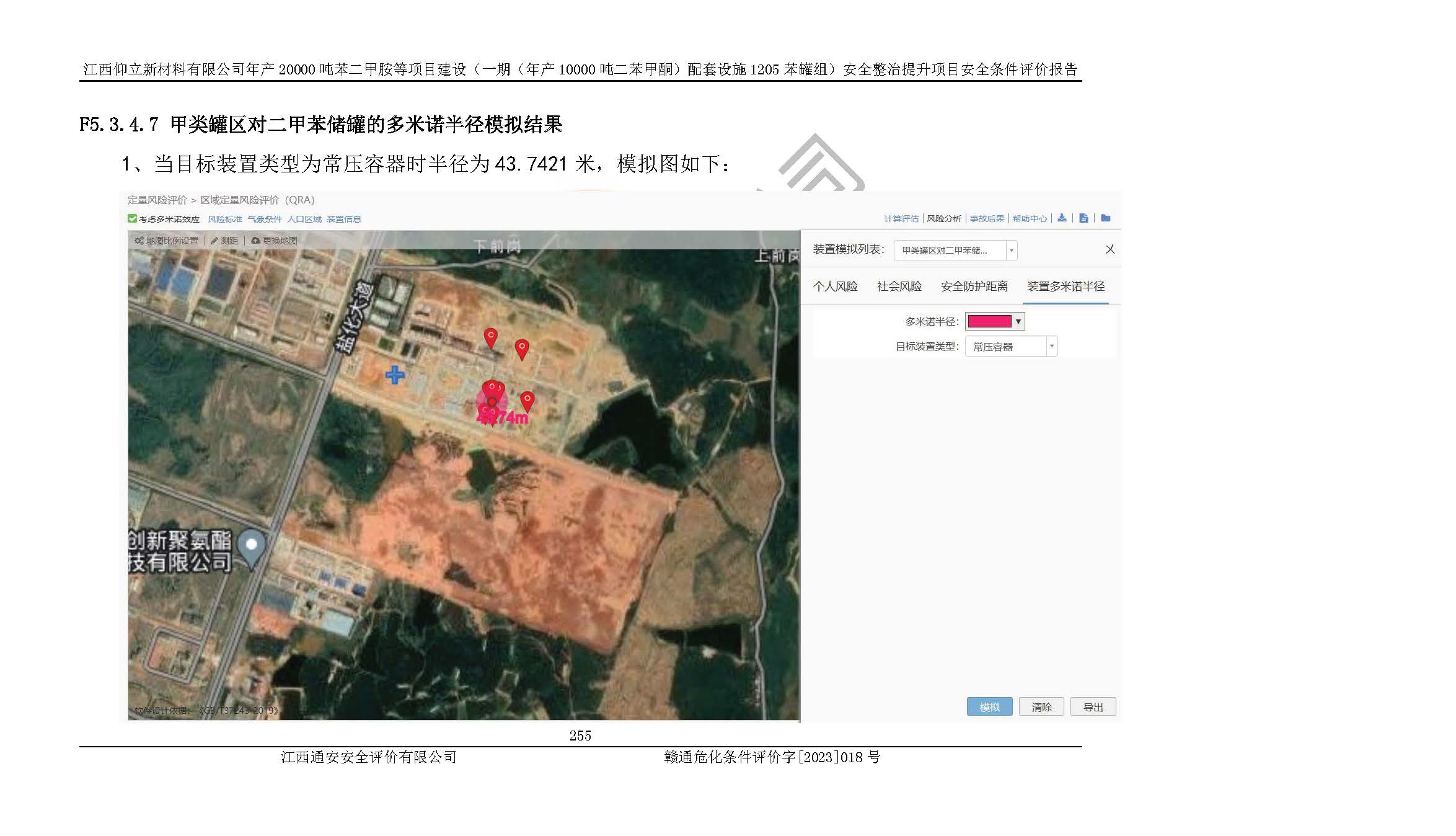This screenshot has height=836, width=1456.
Task: Click the 导出 export button
Action: (x=1093, y=707)
